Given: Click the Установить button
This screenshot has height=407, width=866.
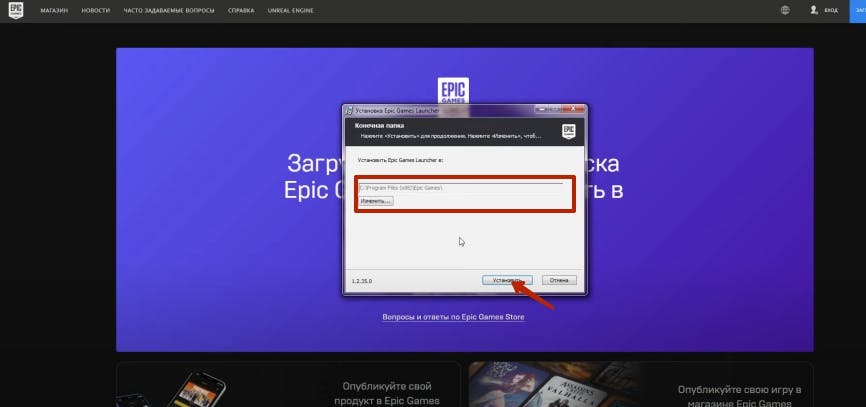Looking at the screenshot, I should pyautogui.click(x=506, y=281).
